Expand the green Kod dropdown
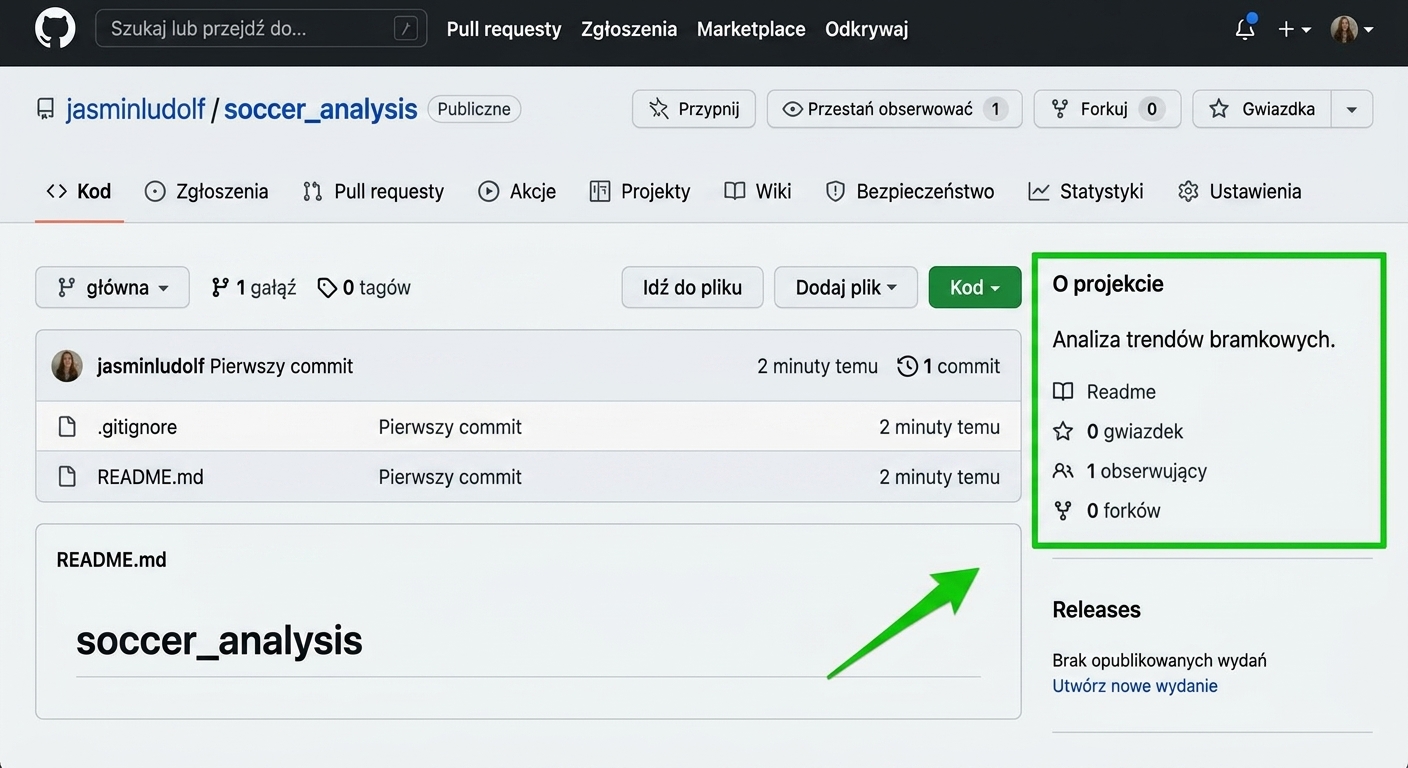This screenshot has height=768, width=1408. (975, 287)
